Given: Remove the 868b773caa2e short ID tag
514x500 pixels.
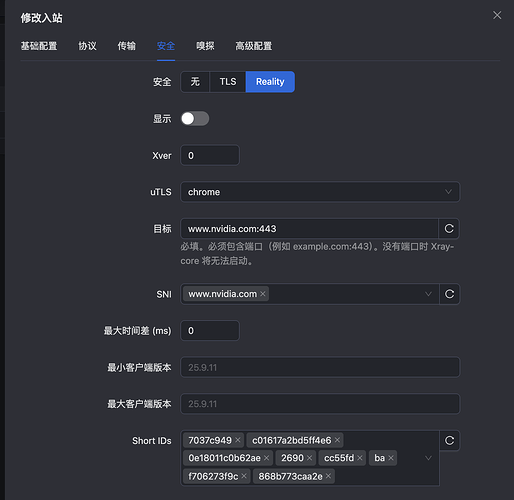Looking at the screenshot, I should (328, 476).
